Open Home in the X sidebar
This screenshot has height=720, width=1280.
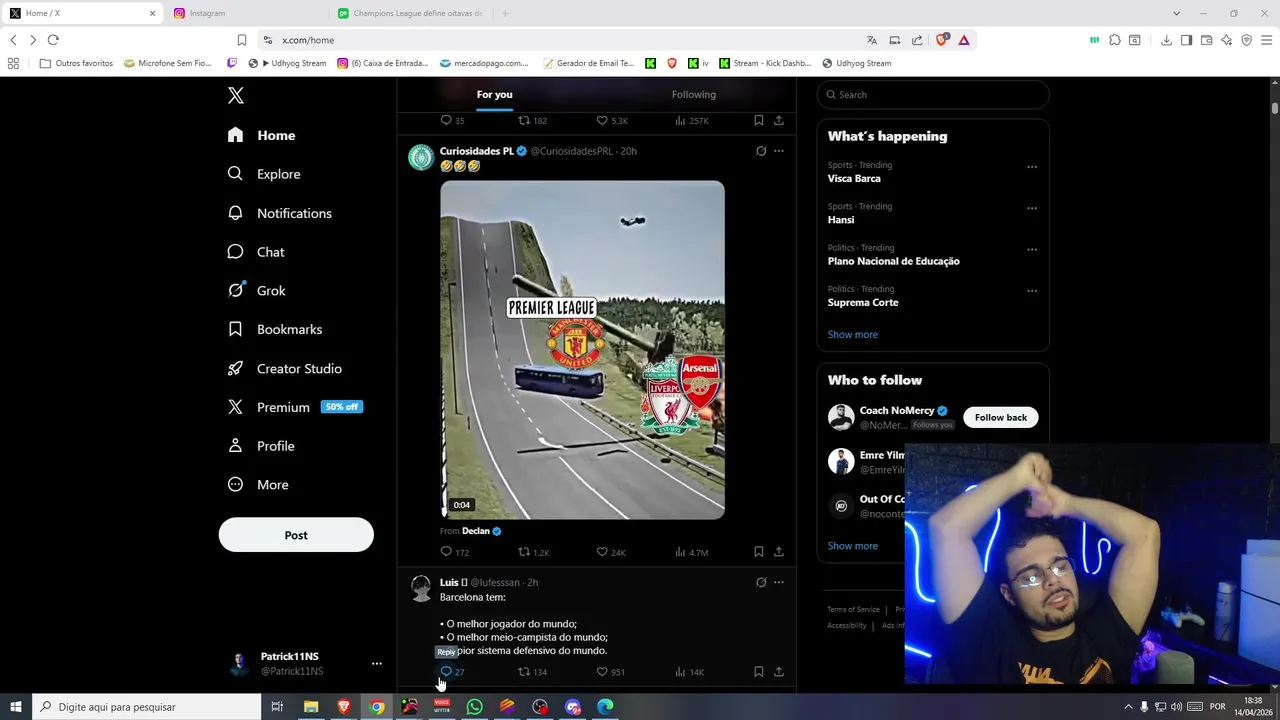click(x=262, y=135)
